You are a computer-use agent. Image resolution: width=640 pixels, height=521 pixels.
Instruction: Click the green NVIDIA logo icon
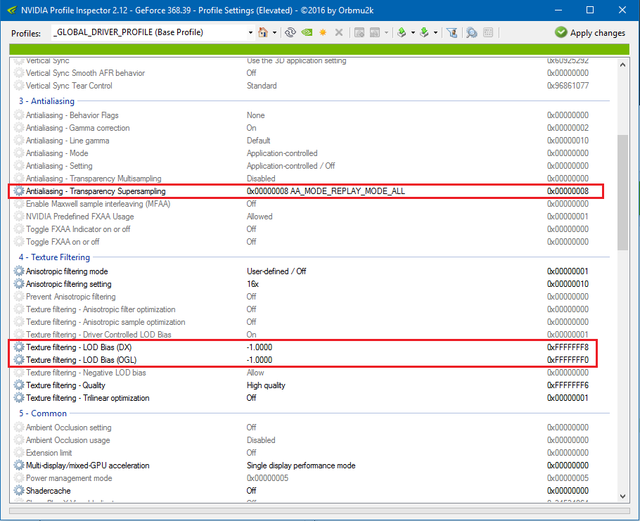point(307,32)
